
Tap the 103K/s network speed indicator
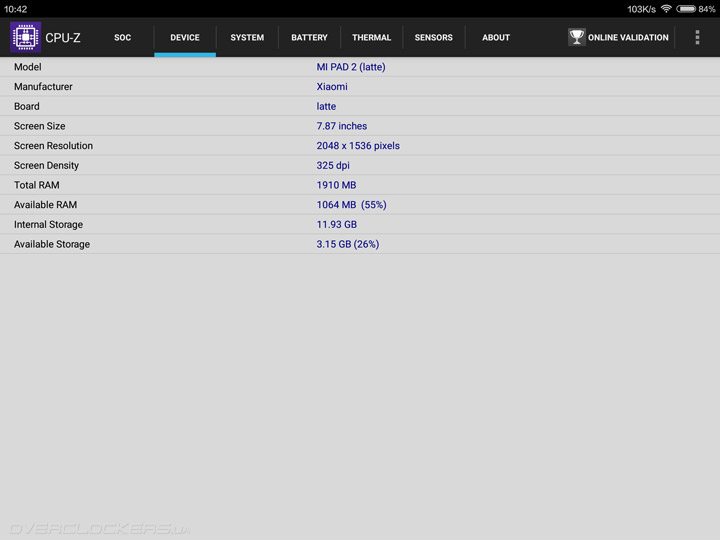641,9
